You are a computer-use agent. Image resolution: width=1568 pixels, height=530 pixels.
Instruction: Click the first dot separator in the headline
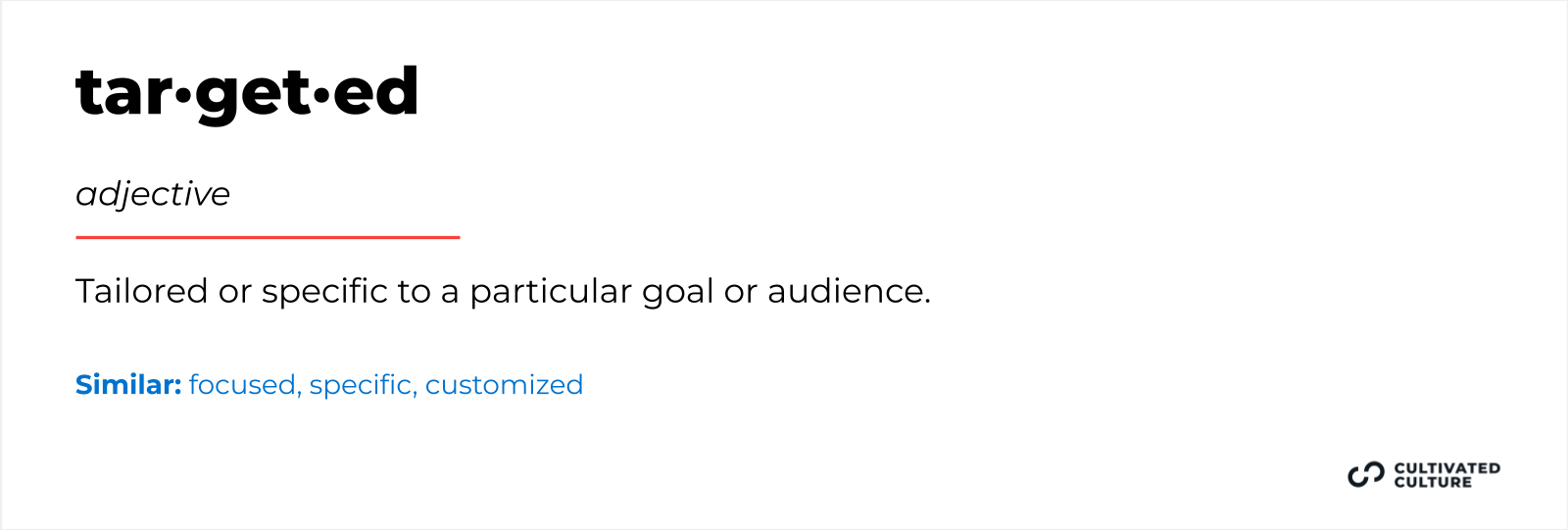coord(183,95)
